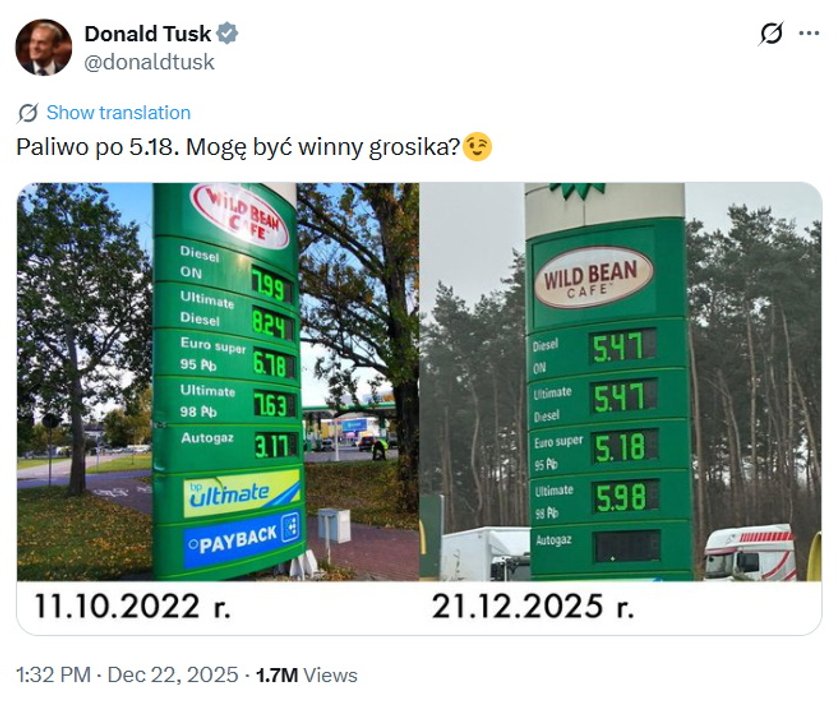
Task: Open Grok explain icon at top right
Action: 771,34
